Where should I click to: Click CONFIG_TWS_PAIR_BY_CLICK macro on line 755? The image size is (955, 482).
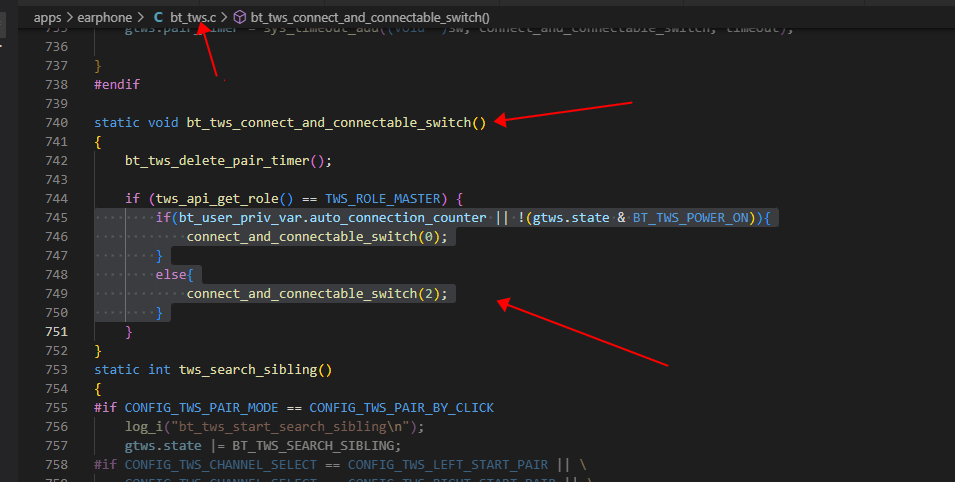401,408
